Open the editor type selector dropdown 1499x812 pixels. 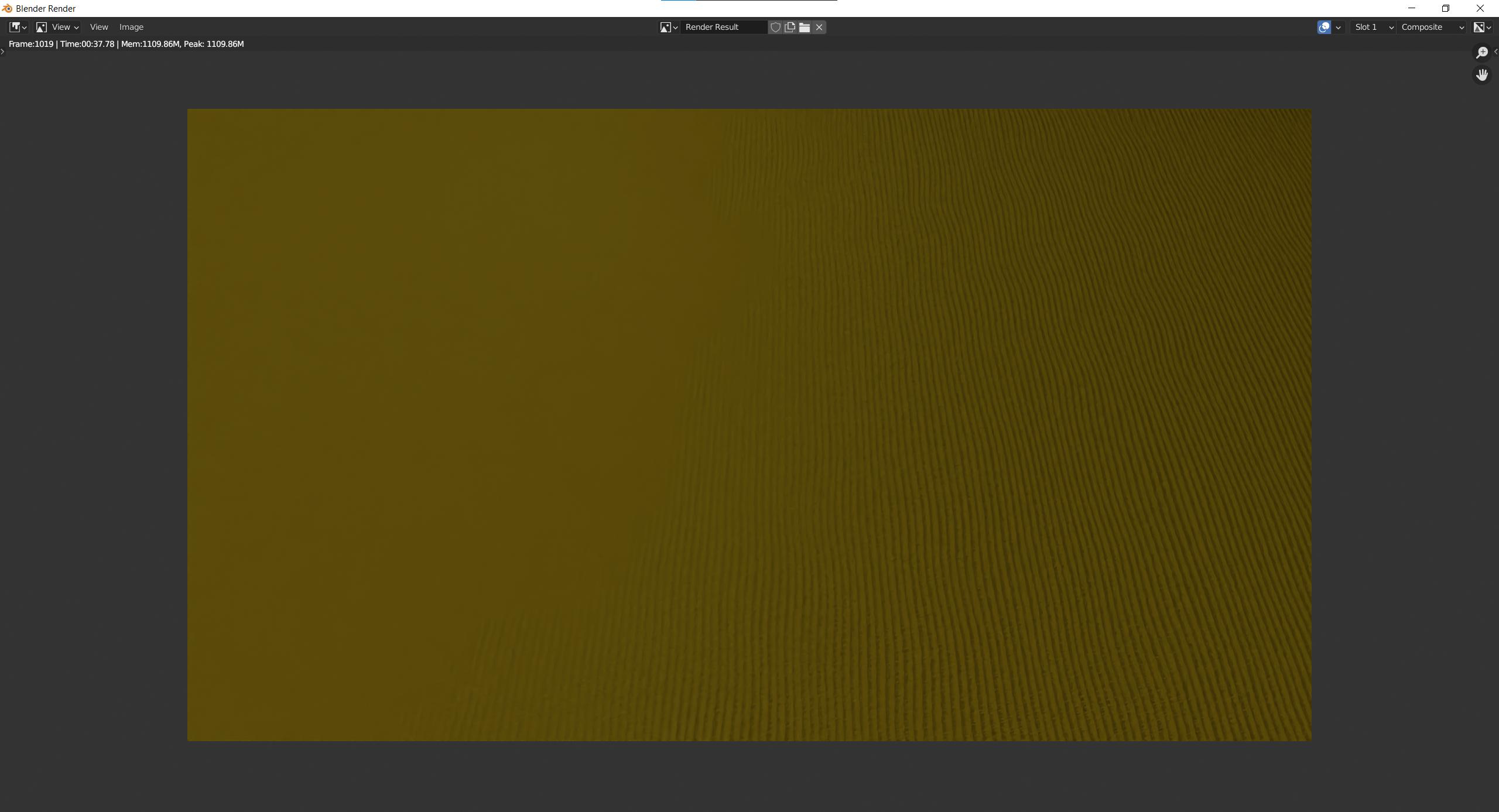tap(18, 27)
